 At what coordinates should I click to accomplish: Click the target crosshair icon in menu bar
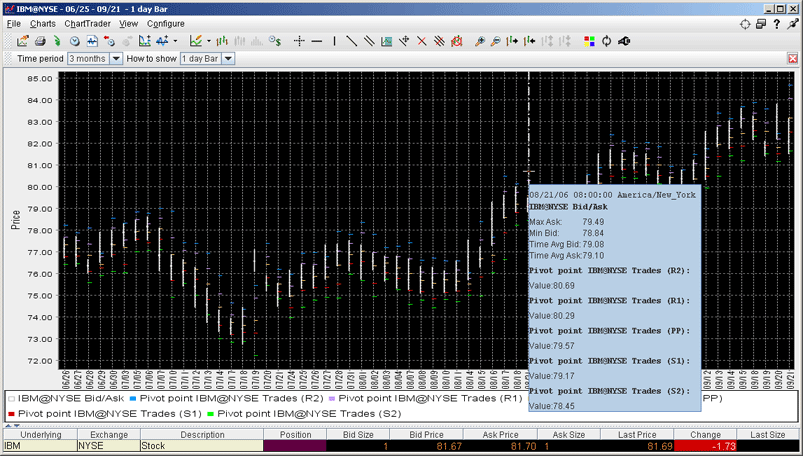coord(745,24)
